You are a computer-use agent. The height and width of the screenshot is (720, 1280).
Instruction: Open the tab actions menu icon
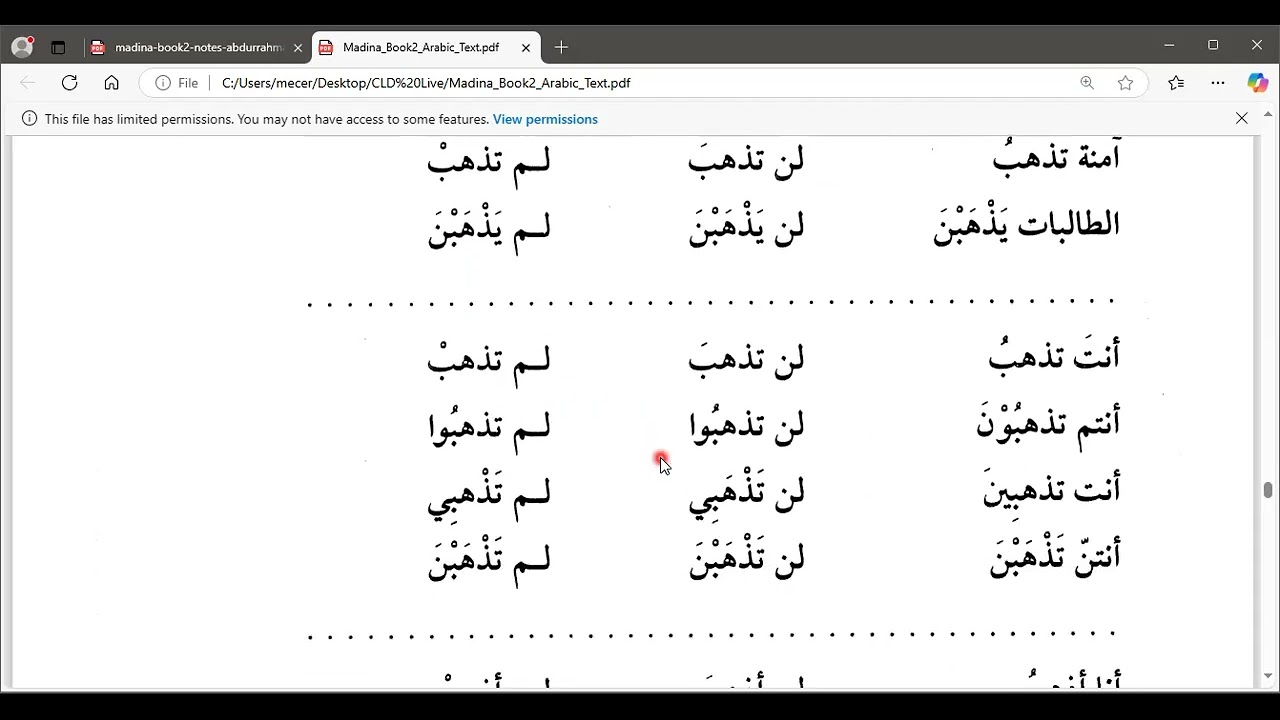pyautogui.click(x=58, y=47)
